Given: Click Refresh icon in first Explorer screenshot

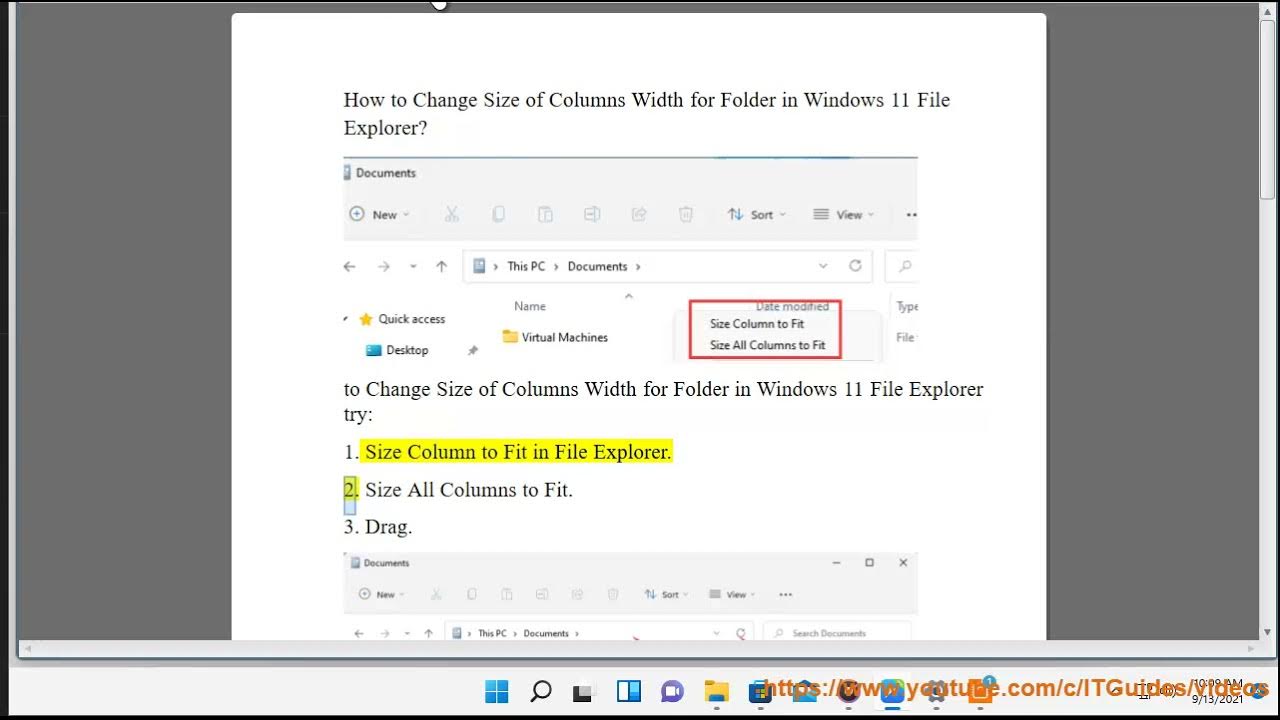Looking at the screenshot, I should [x=855, y=266].
